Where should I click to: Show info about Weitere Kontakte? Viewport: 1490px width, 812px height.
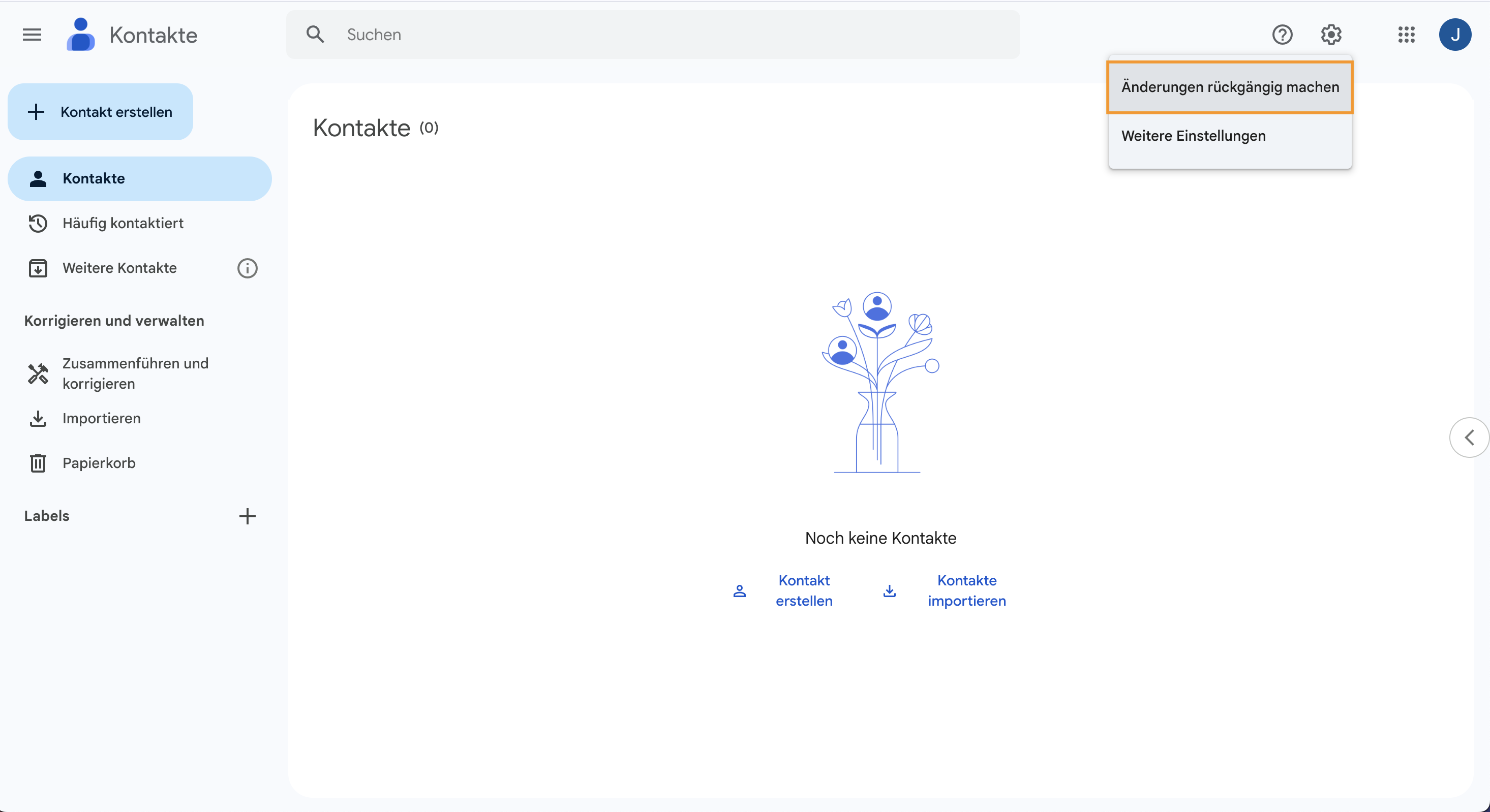click(247, 268)
